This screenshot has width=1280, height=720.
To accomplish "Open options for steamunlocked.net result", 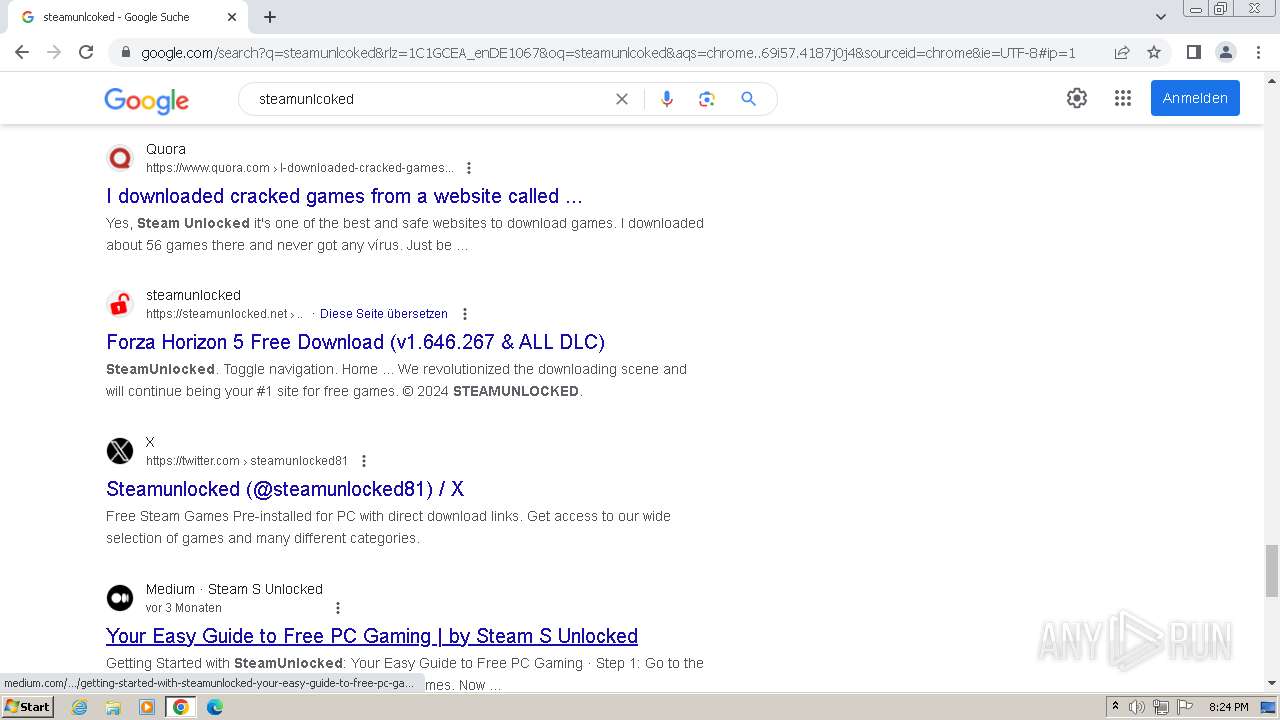I will [x=464, y=314].
